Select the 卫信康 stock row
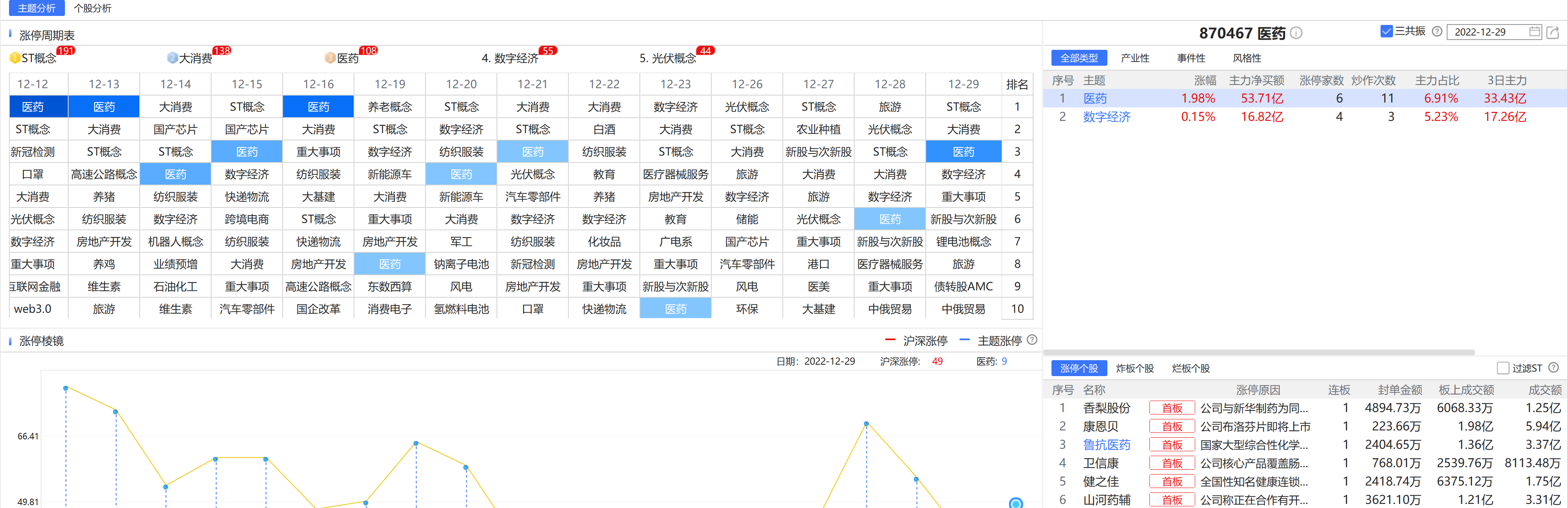Viewport: 1568px width, 508px height. [x=1306, y=463]
